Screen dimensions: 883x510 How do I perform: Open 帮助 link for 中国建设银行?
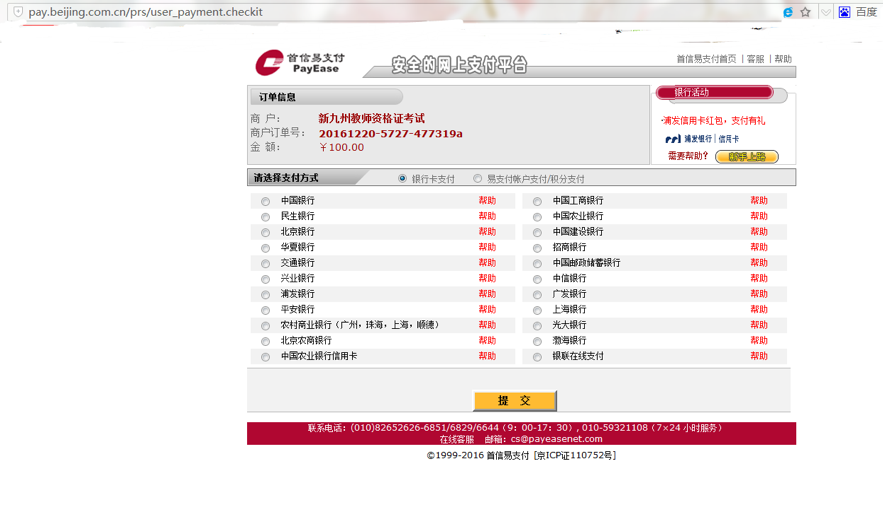(x=759, y=231)
